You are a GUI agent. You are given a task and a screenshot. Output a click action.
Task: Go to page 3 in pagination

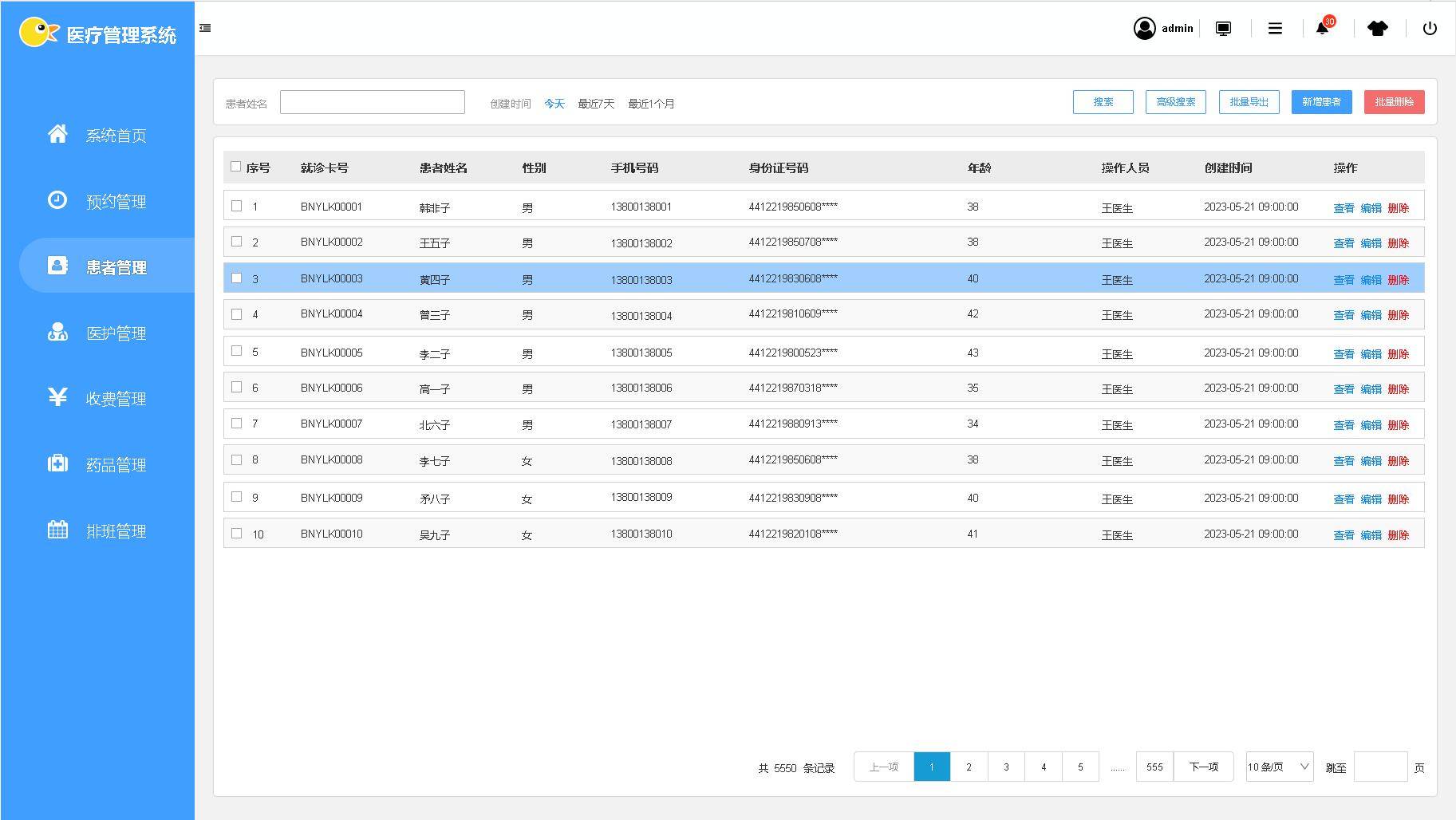[1006, 767]
